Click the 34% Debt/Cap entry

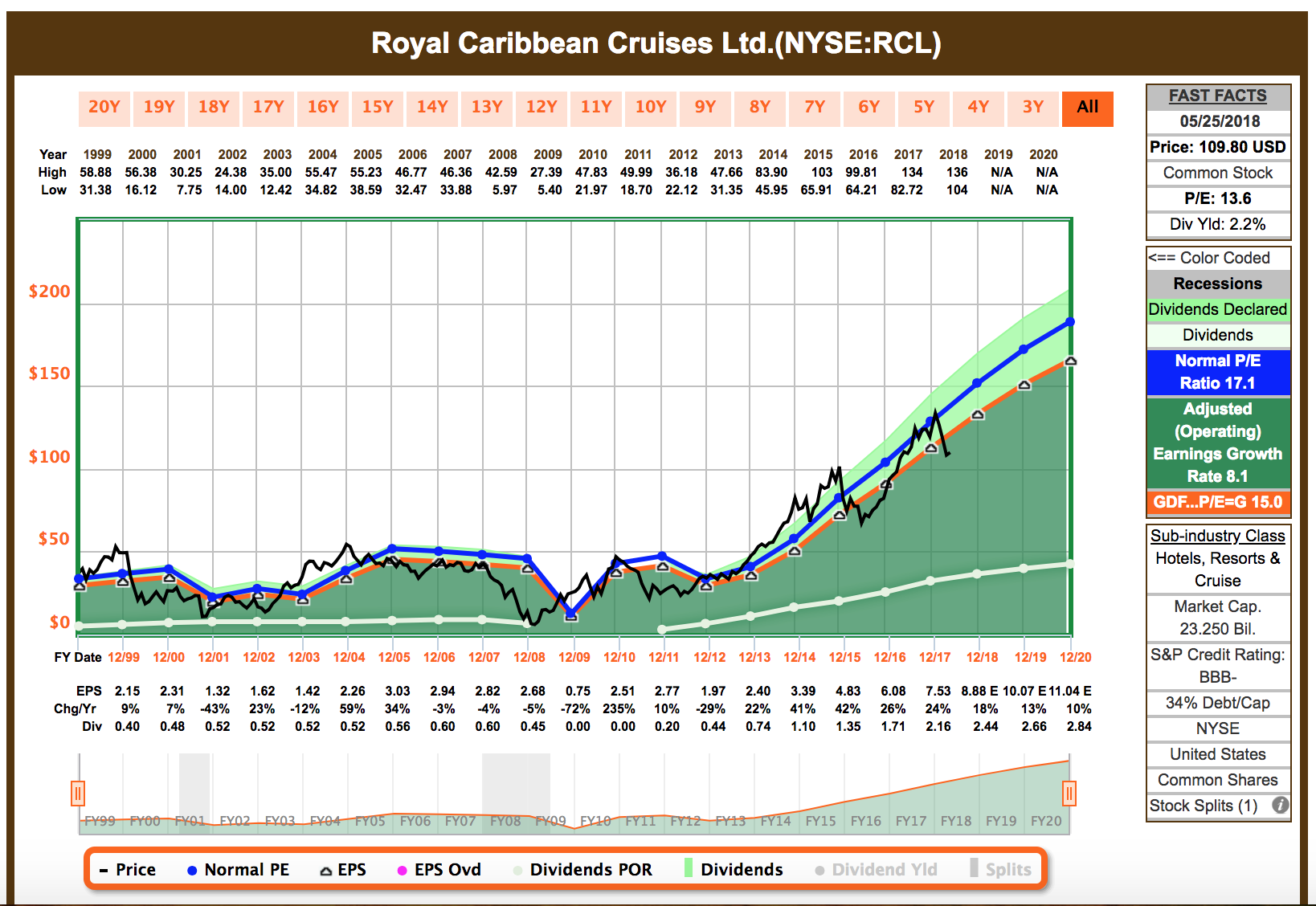coord(1218,703)
